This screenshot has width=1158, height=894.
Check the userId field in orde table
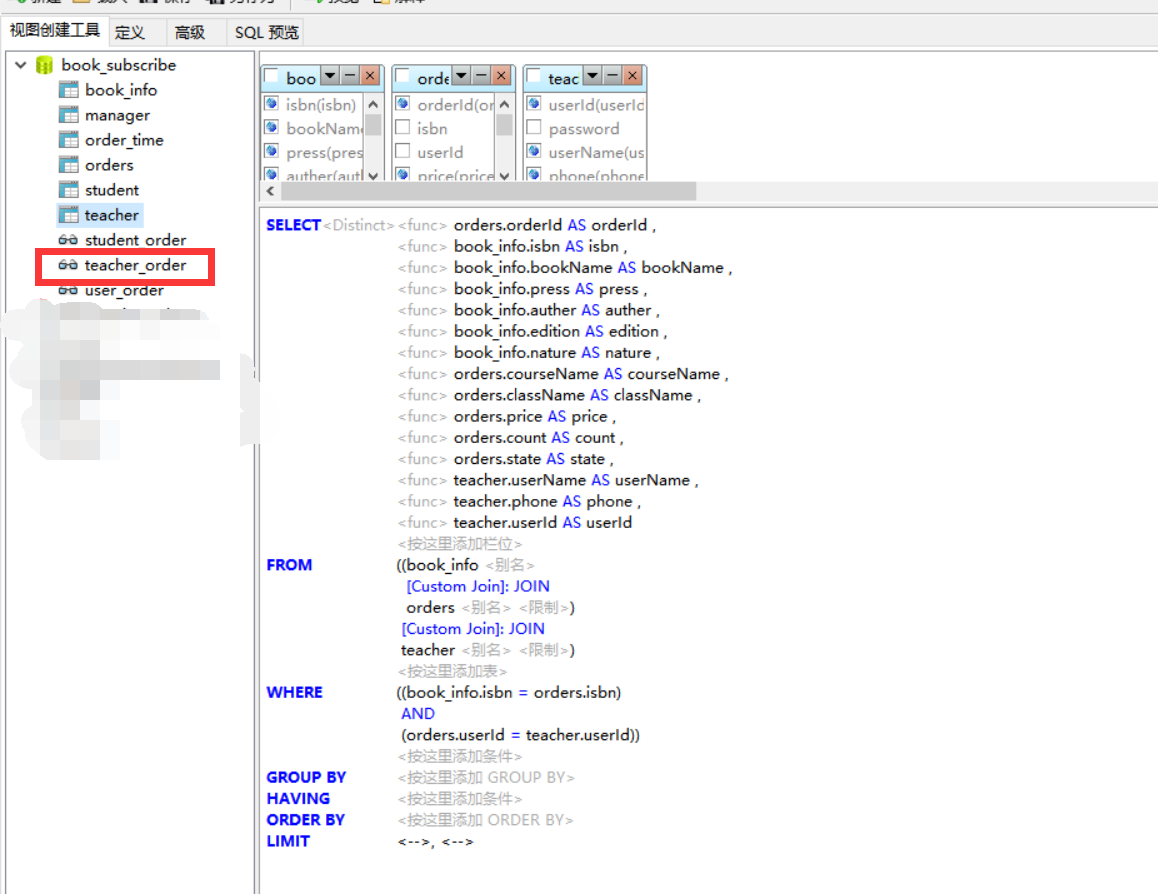(x=403, y=151)
